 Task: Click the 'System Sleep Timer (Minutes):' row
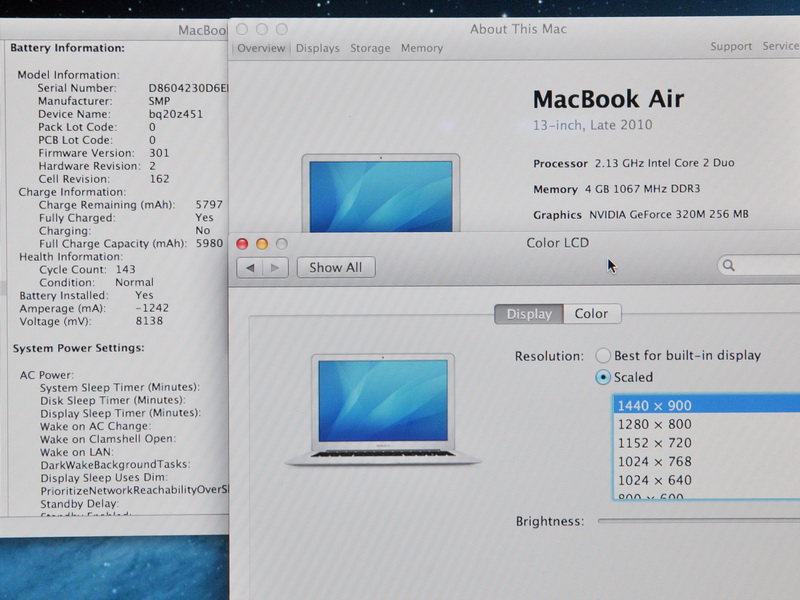click(x=120, y=387)
